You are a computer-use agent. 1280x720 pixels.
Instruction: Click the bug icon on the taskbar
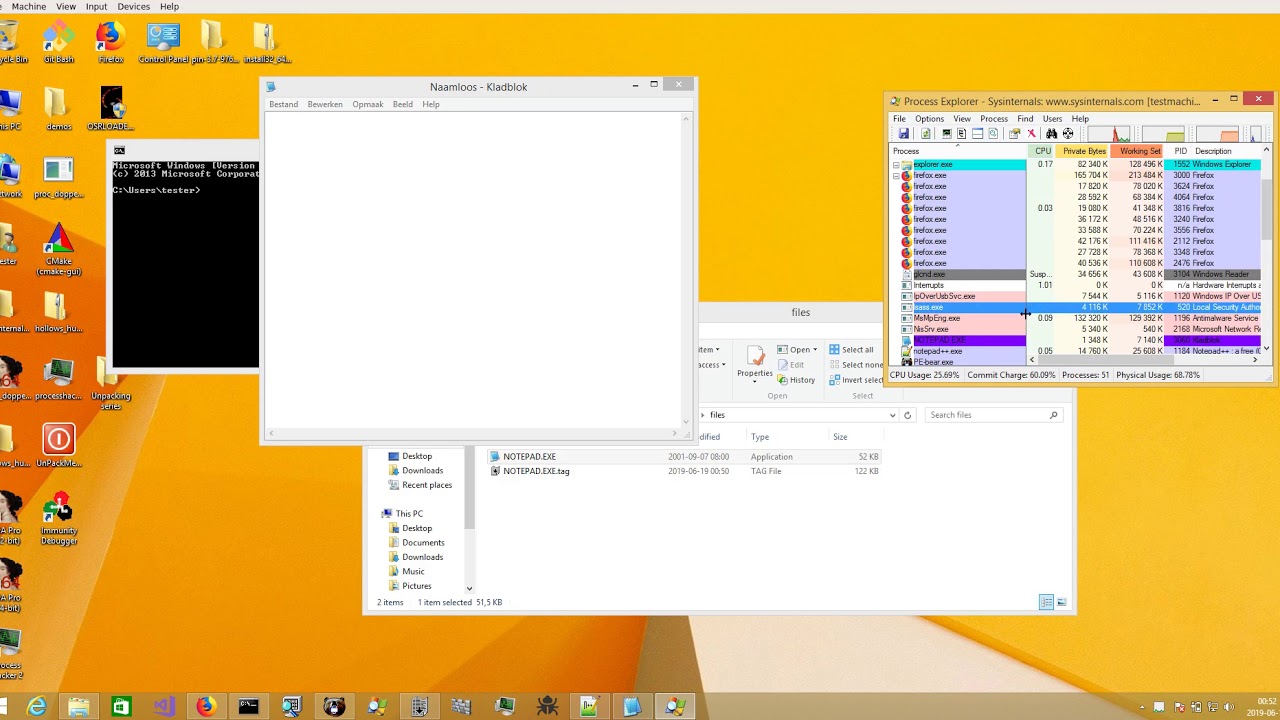(x=547, y=707)
